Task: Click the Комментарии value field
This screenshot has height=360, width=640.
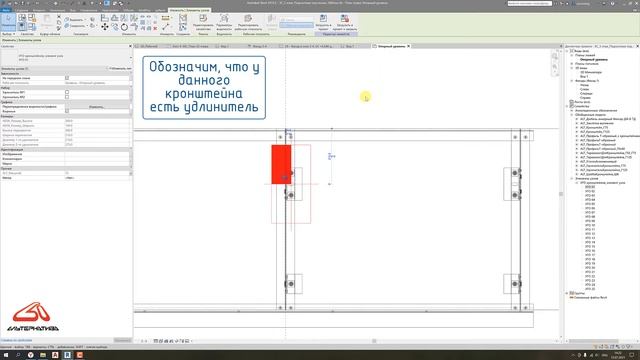Action: click(97, 159)
